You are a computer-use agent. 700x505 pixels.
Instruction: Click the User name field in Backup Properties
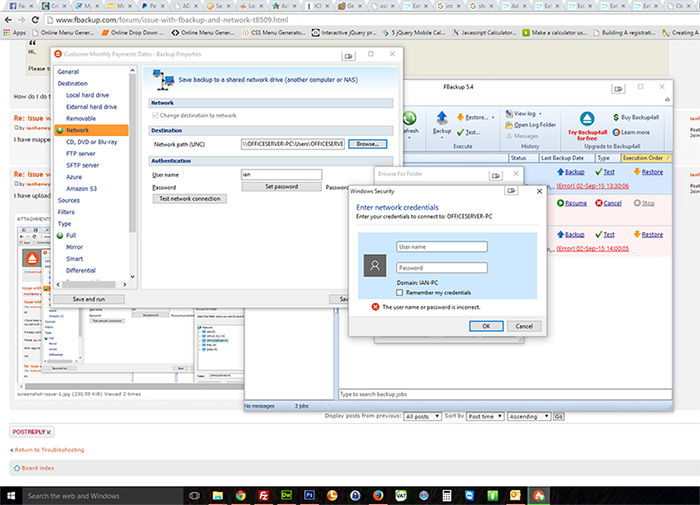pos(281,175)
